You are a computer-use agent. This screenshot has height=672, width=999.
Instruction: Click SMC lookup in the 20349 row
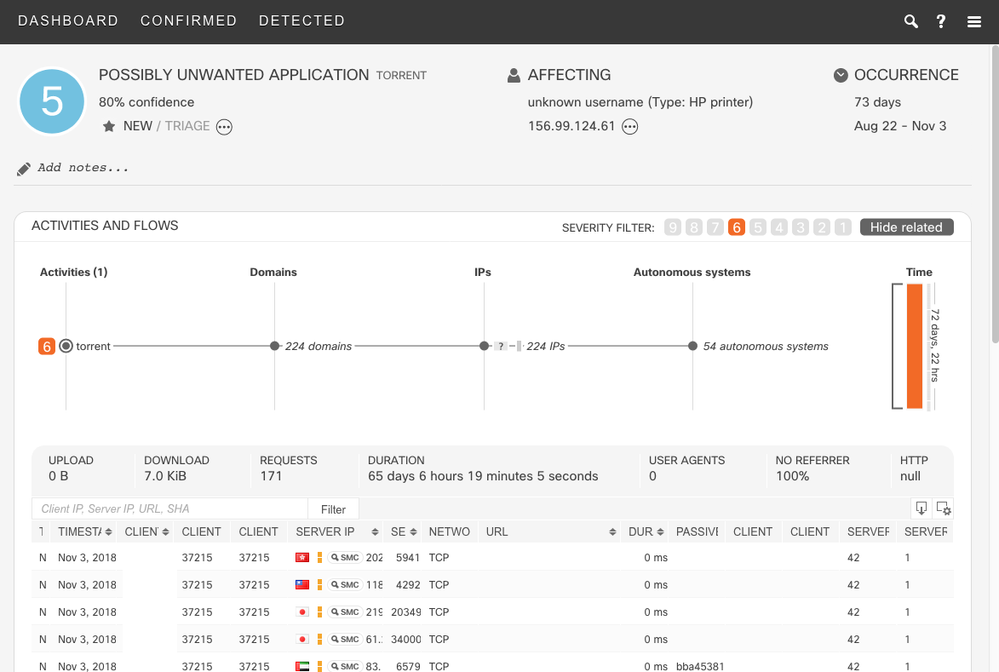pyautogui.click(x=345, y=612)
